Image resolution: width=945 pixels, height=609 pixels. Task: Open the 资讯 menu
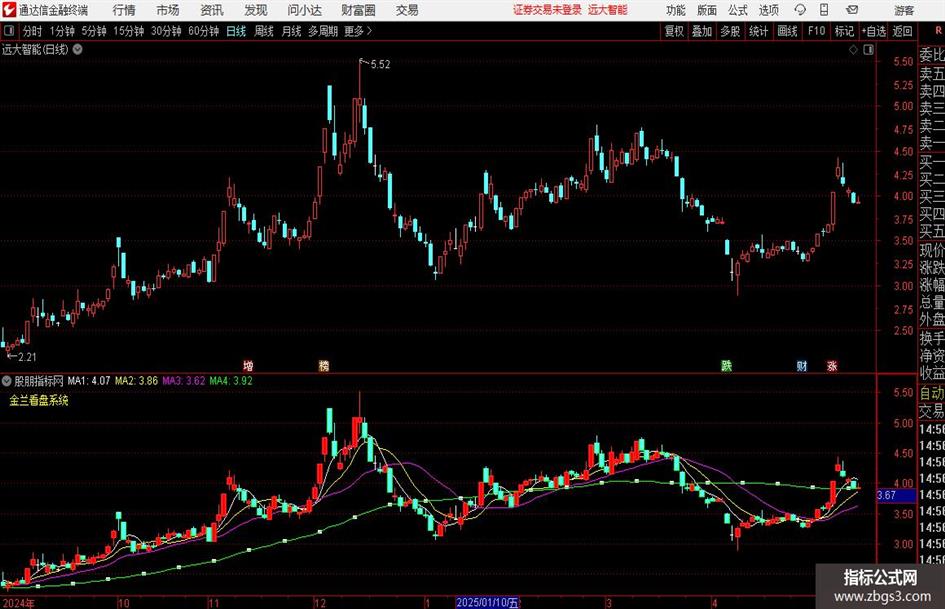212,10
